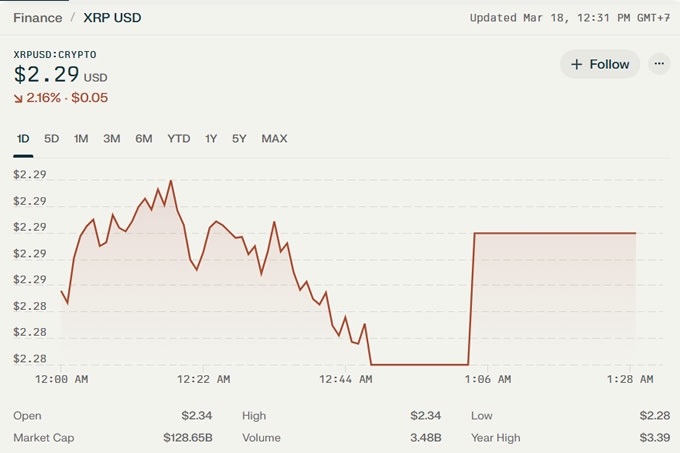The width and height of the screenshot is (680, 453).
Task: Switch to the 5D chart range
Action: [x=52, y=139]
